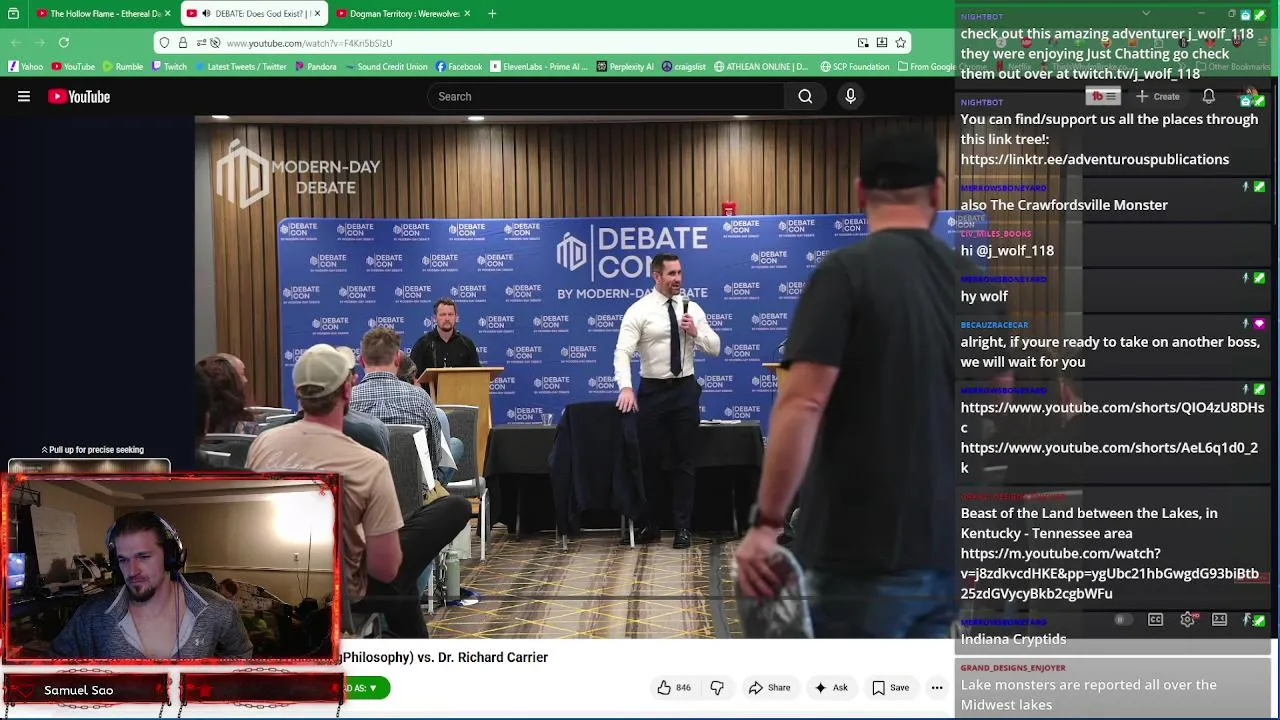Open the YouTube Create button
The width and height of the screenshot is (1280, 720).
pyautogui.click(x=1158, y=97)
